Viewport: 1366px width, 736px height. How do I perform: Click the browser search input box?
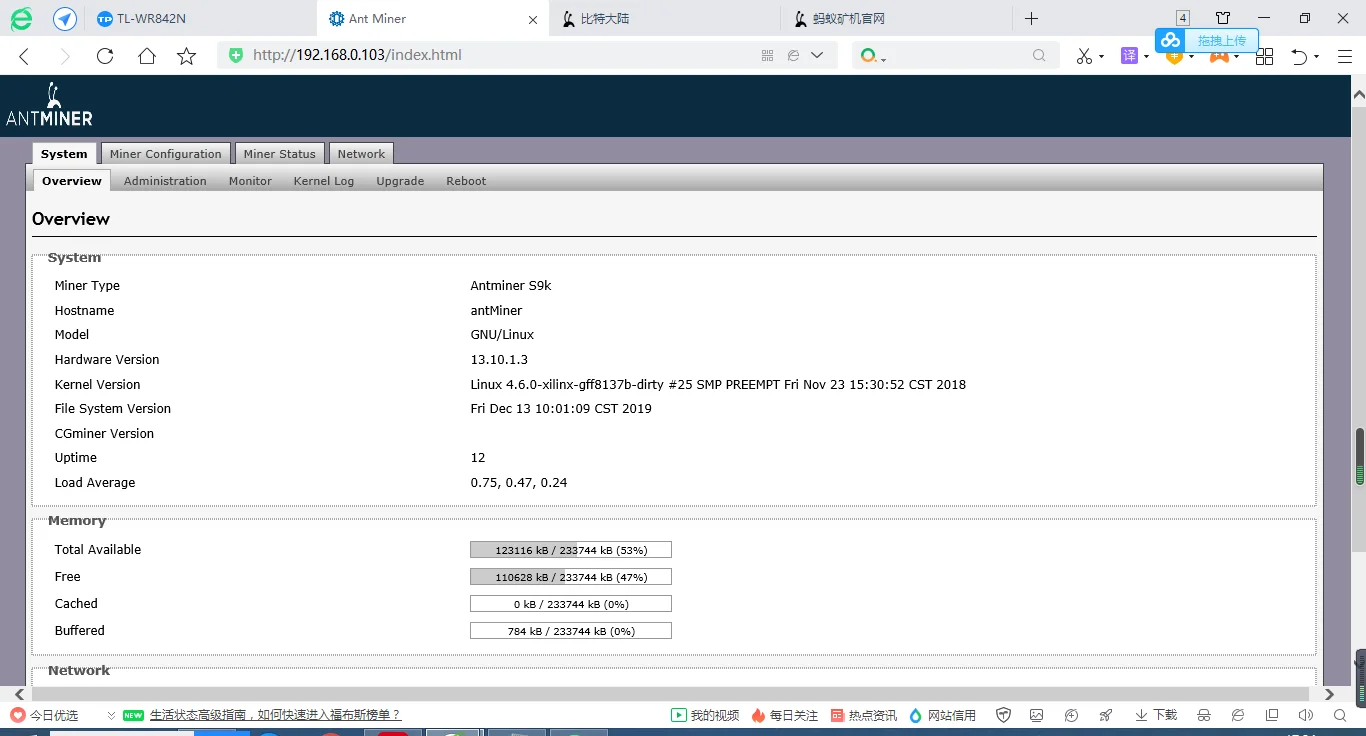(958, 56)
